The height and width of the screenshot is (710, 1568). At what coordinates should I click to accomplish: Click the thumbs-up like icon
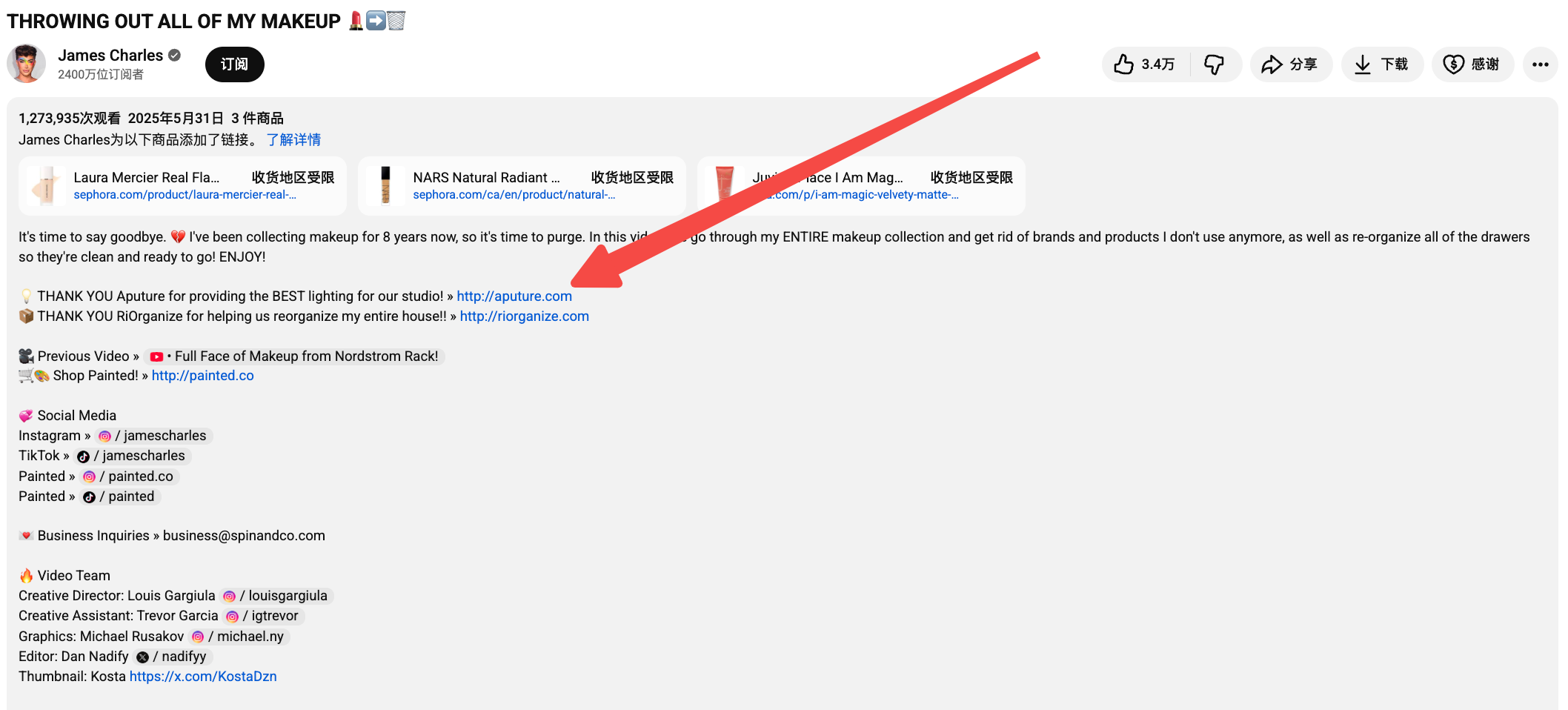coord(1123,64)
